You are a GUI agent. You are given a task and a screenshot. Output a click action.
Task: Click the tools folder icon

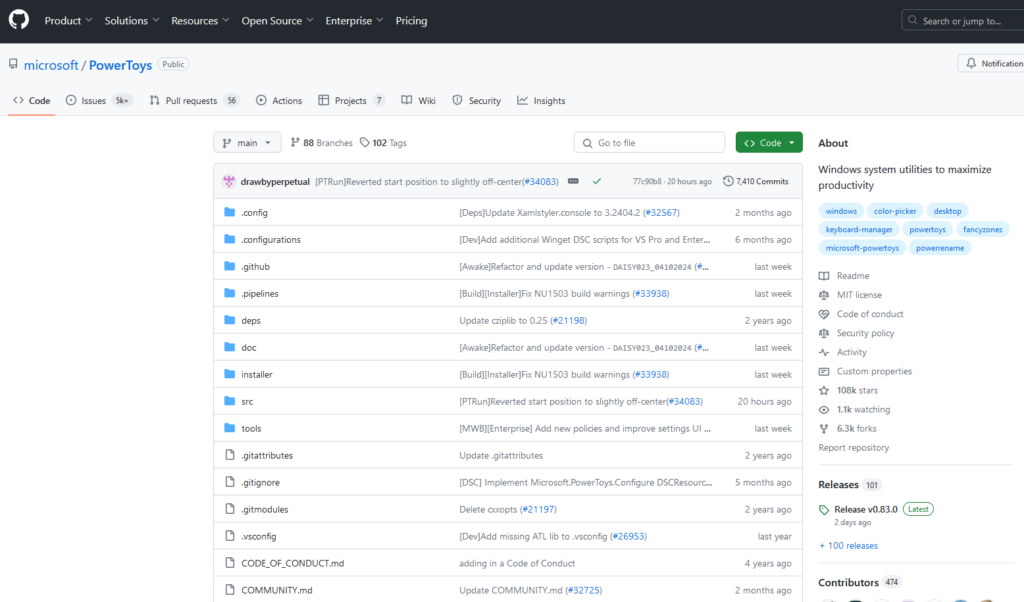point(229,428)
